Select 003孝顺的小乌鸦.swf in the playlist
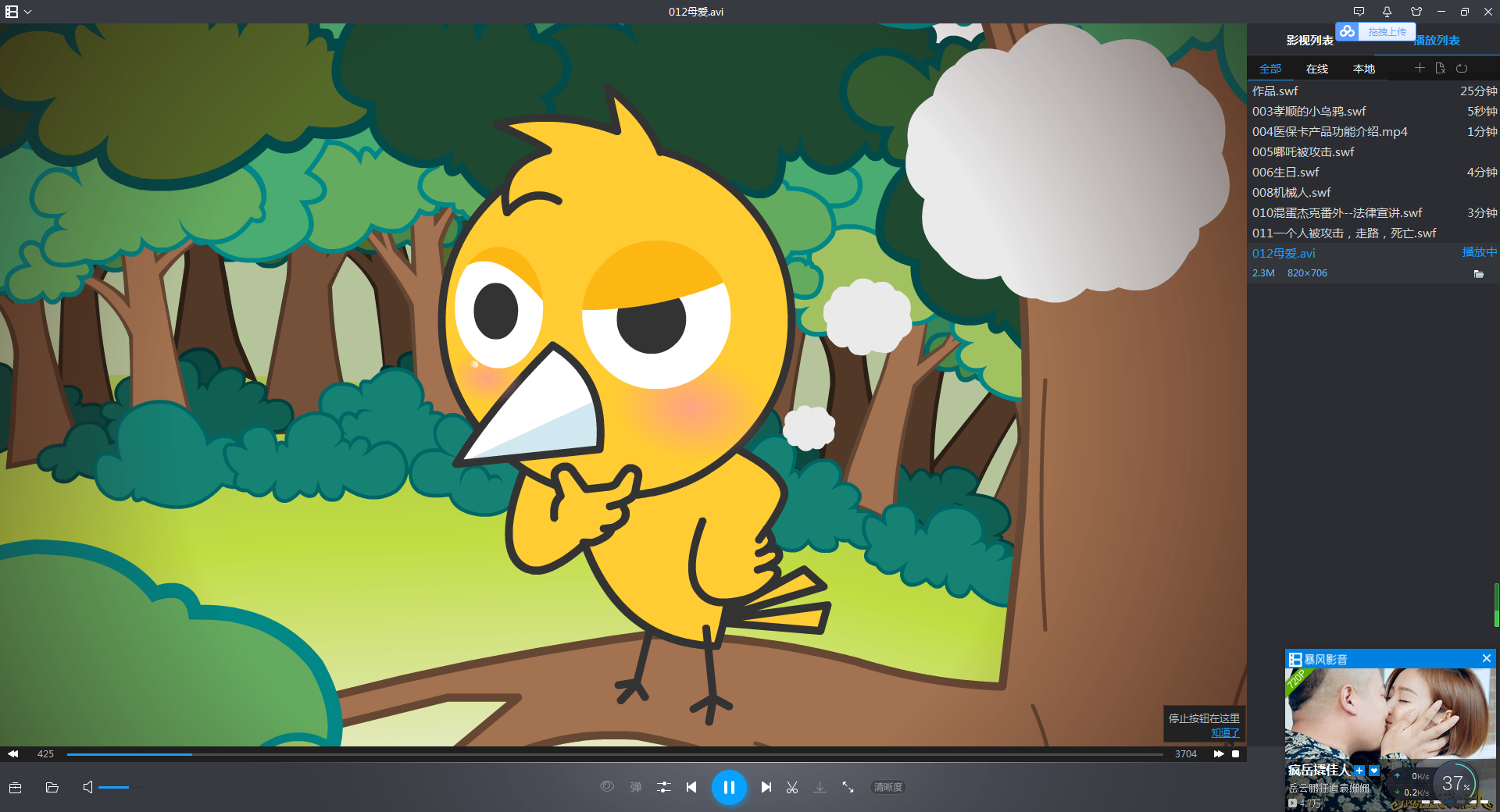Viewport: 1500px width, 812px height. 1373,112
